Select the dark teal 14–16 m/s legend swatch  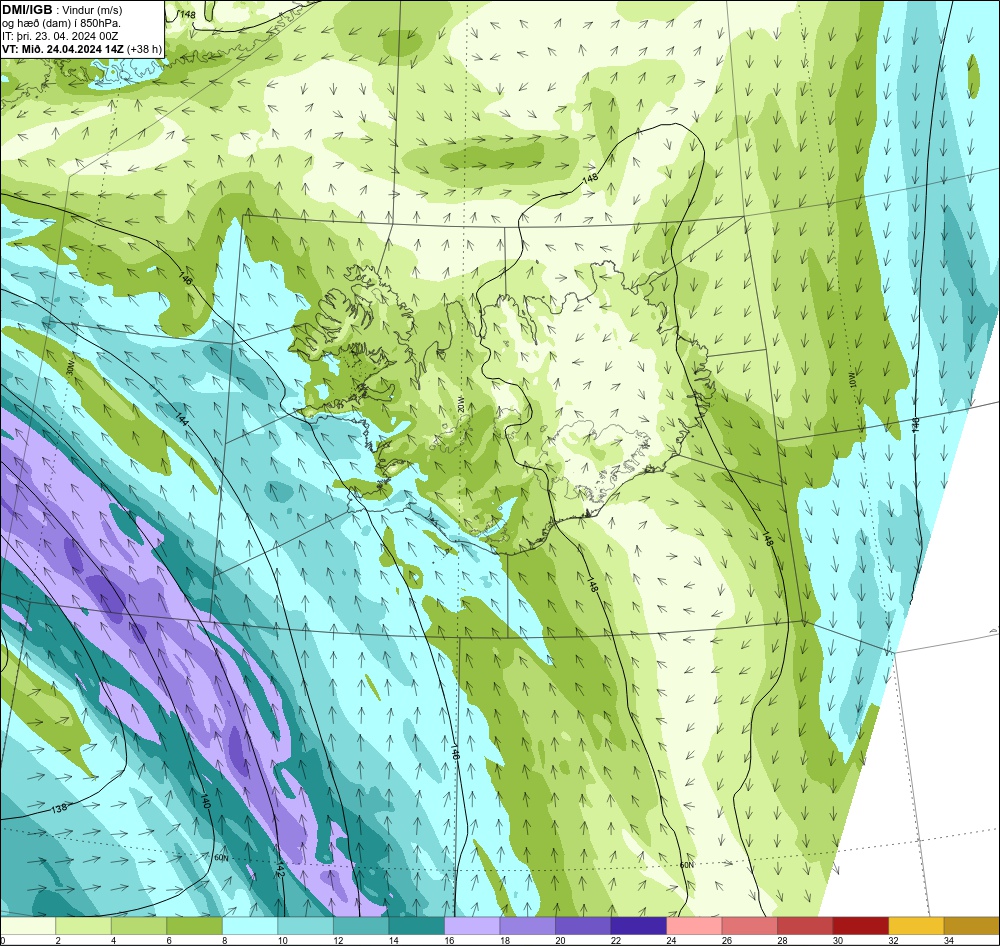pyautogui.click(x=416, y=925)
